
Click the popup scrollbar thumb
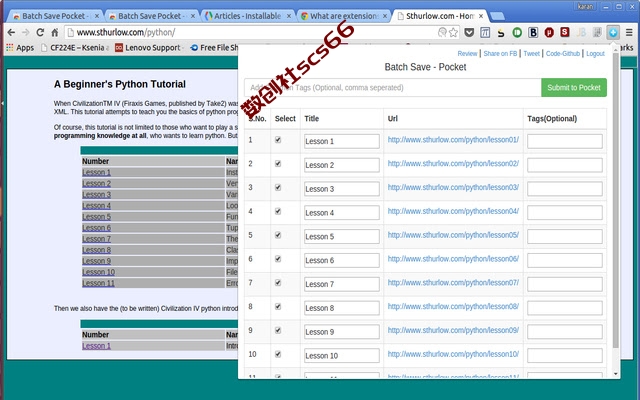[x=616, y=202]
